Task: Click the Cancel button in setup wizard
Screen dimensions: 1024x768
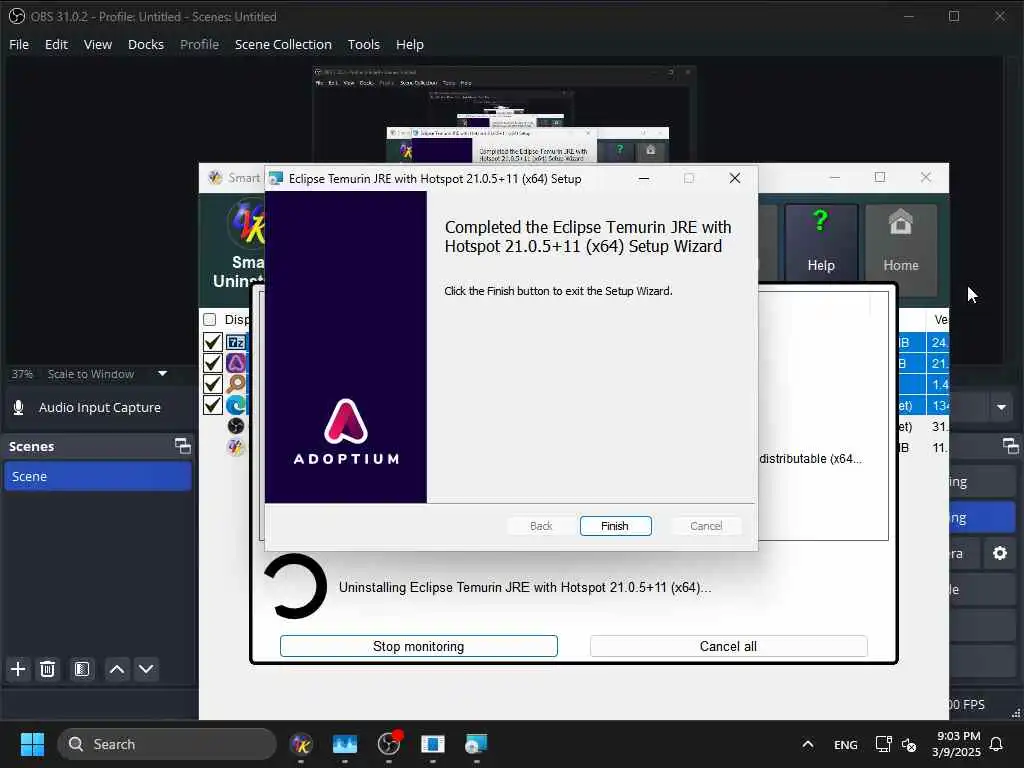Action: 706,526
